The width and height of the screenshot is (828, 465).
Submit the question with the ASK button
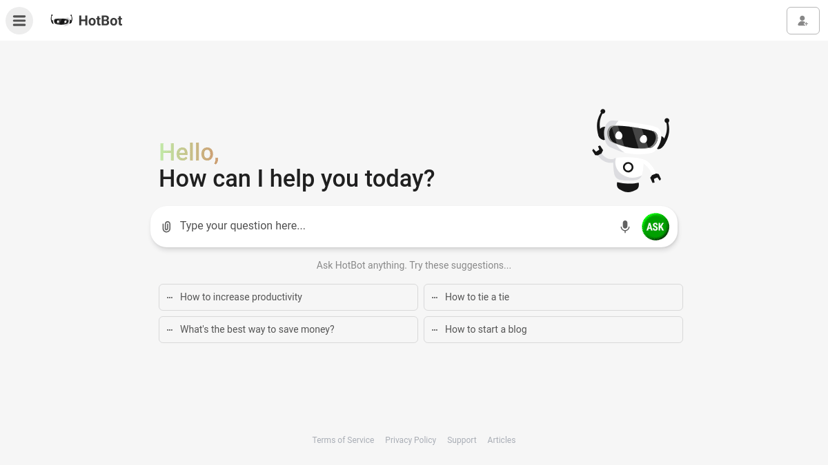point(655,226)
